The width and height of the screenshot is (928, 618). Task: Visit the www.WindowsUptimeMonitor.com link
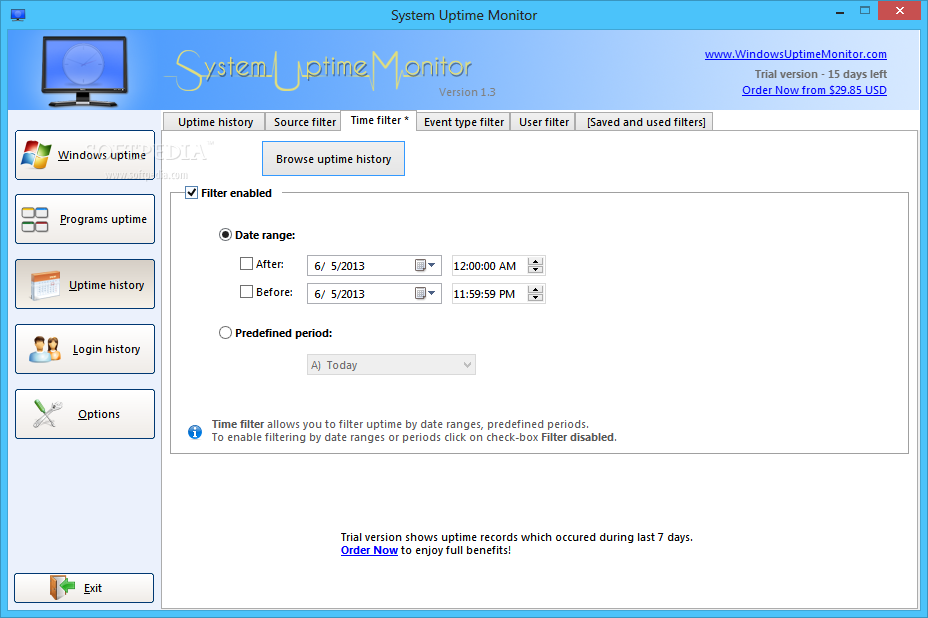point(795,54)
